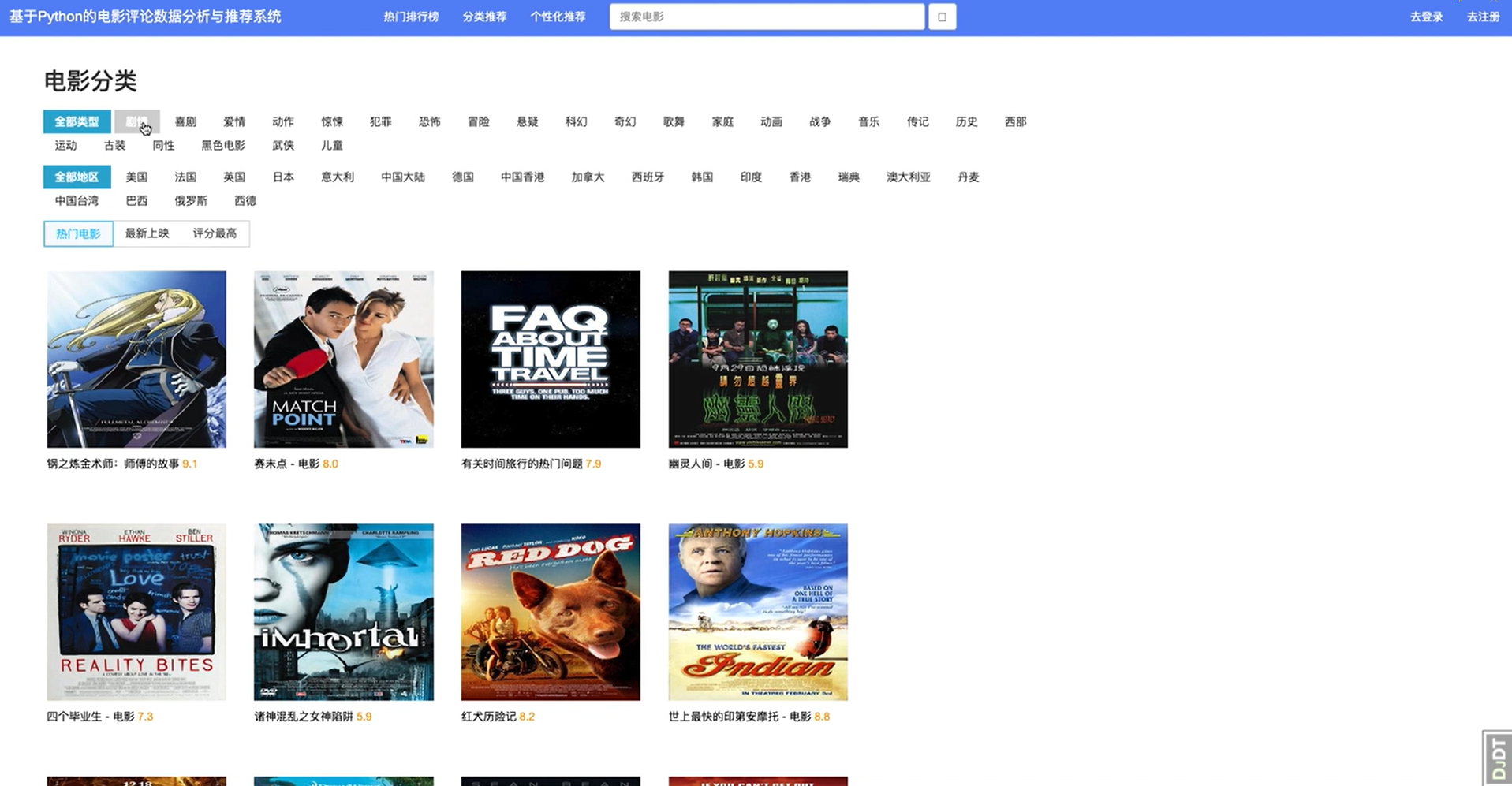
Task: Click the 去登录 link
Action: (1426, 17)
